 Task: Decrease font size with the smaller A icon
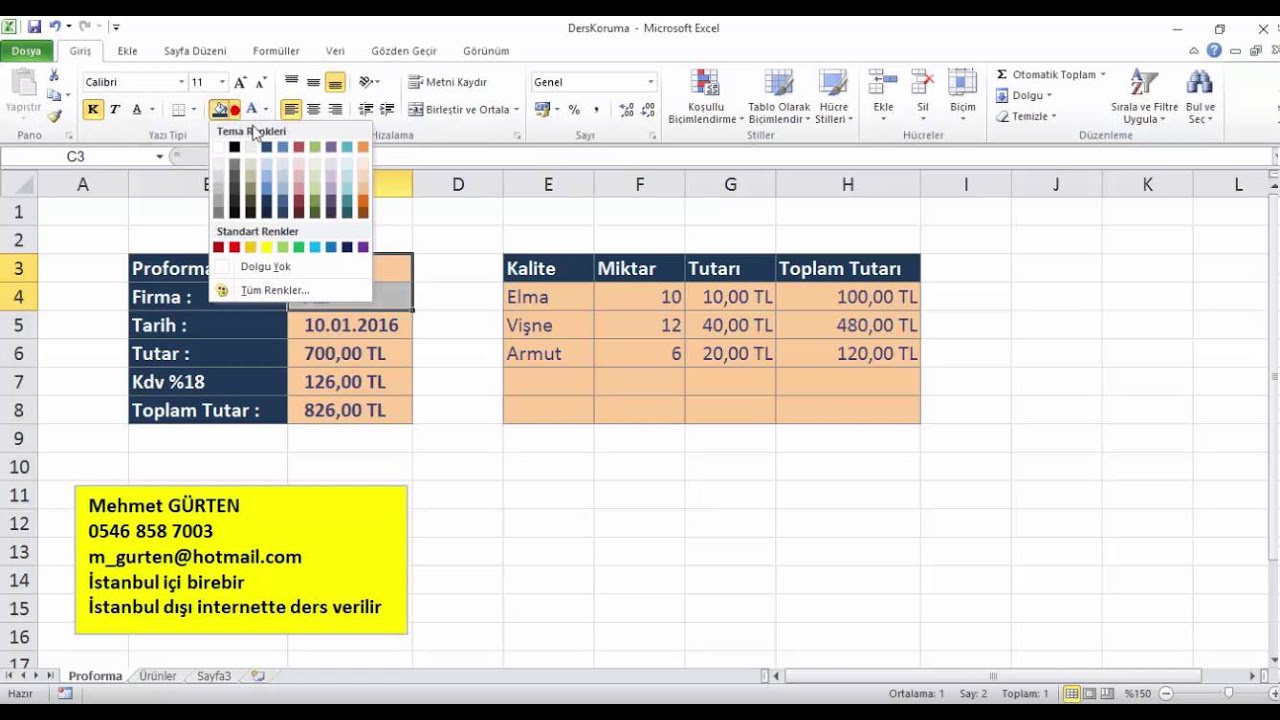click(x=261, y=82)
